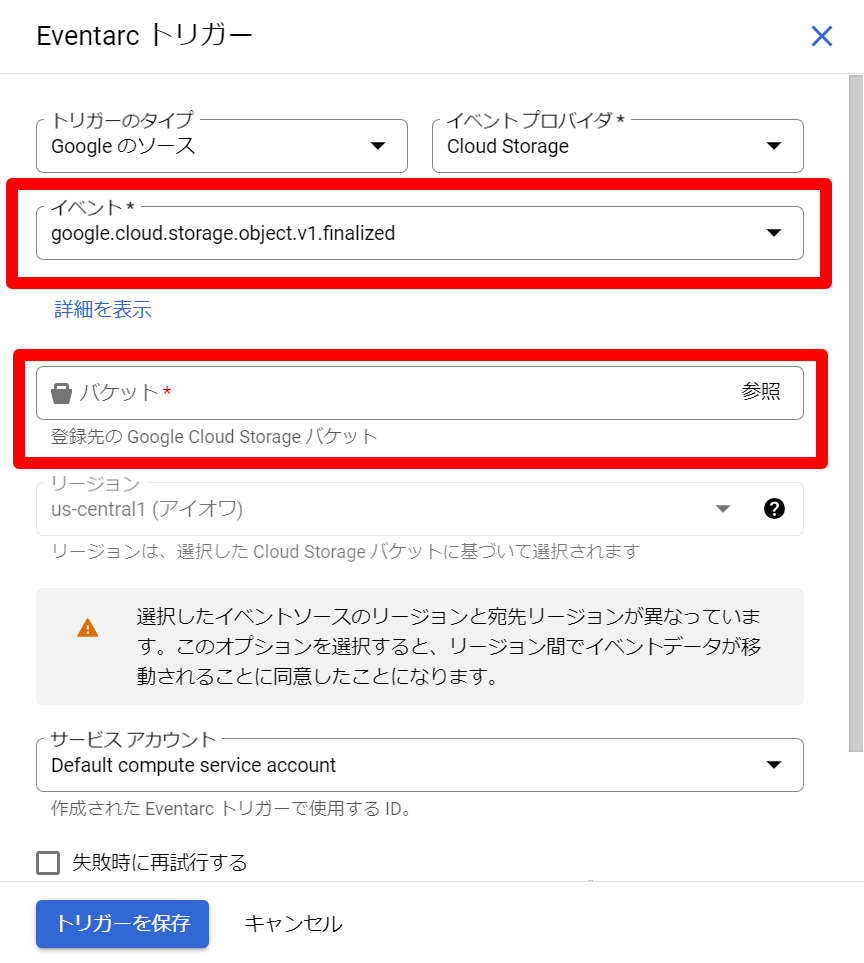Open the region help question mark icon

pyautogui.click(x=774, y=509)
